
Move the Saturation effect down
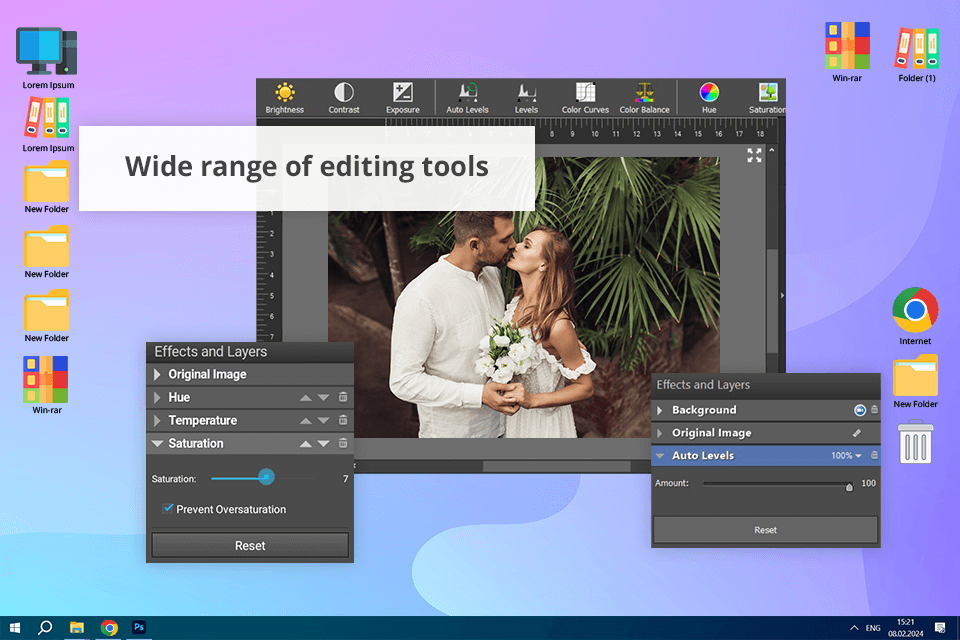pyautogui.click(x=323, y=443)
